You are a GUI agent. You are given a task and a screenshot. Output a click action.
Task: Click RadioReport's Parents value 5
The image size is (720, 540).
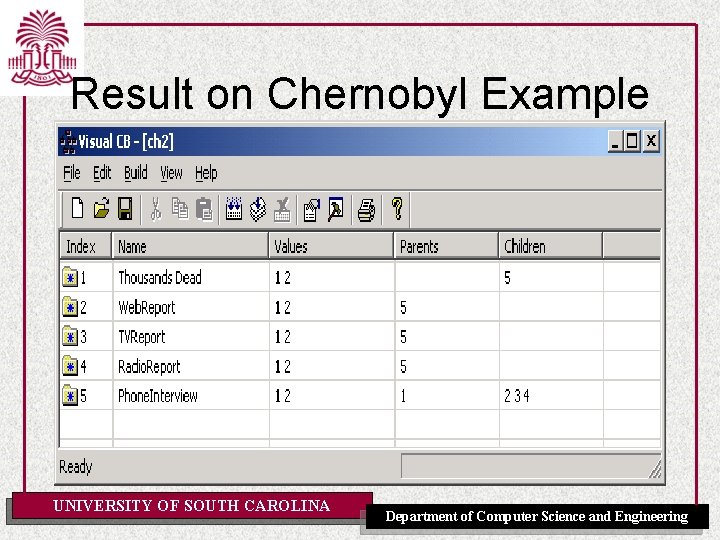tap(403, 366)
